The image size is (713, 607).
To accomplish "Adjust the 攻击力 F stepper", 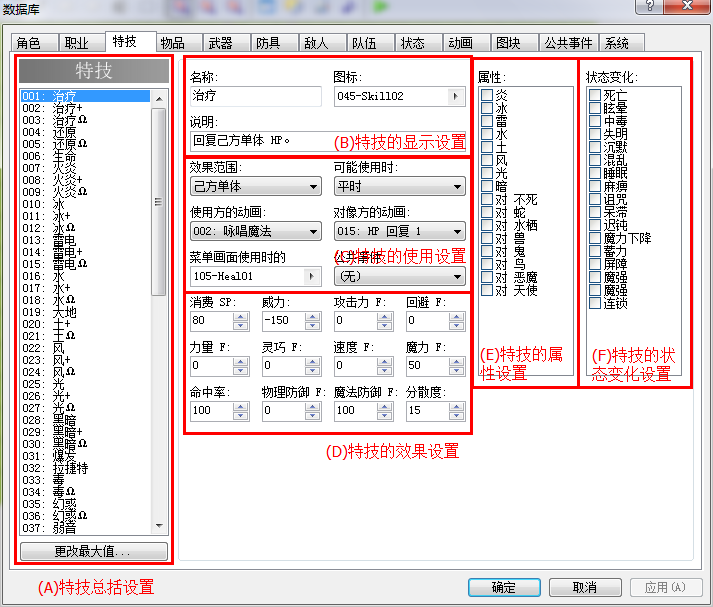I will (x=385, y=321).
